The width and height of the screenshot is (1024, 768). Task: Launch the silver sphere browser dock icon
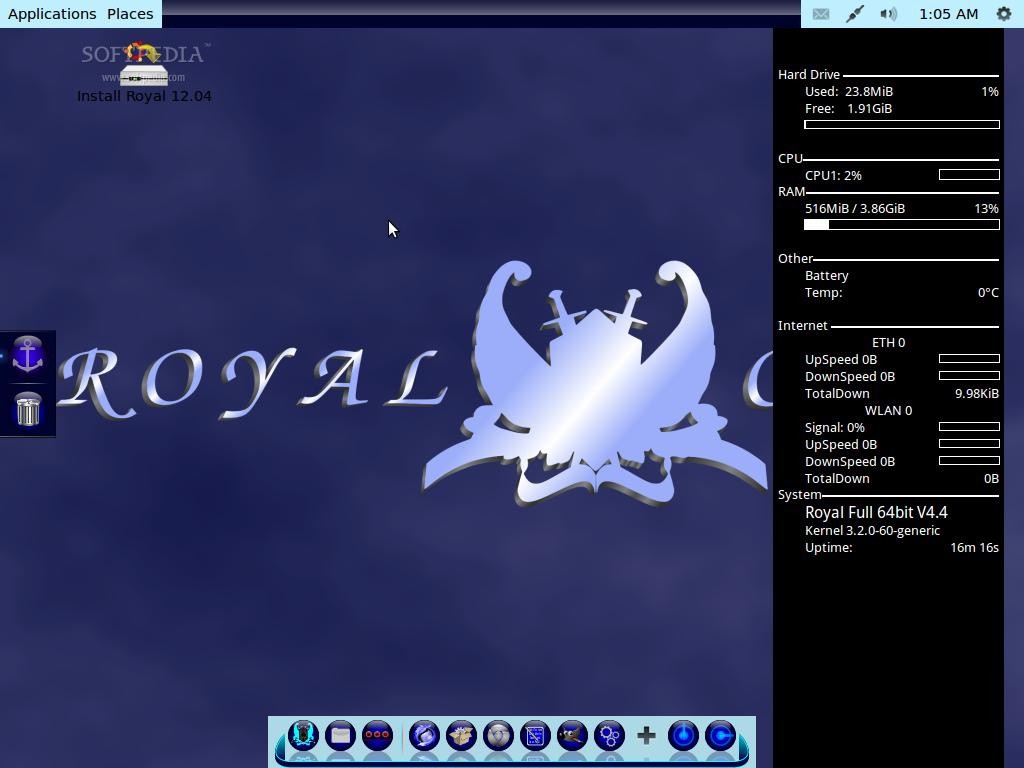click(x=498, y=735)
